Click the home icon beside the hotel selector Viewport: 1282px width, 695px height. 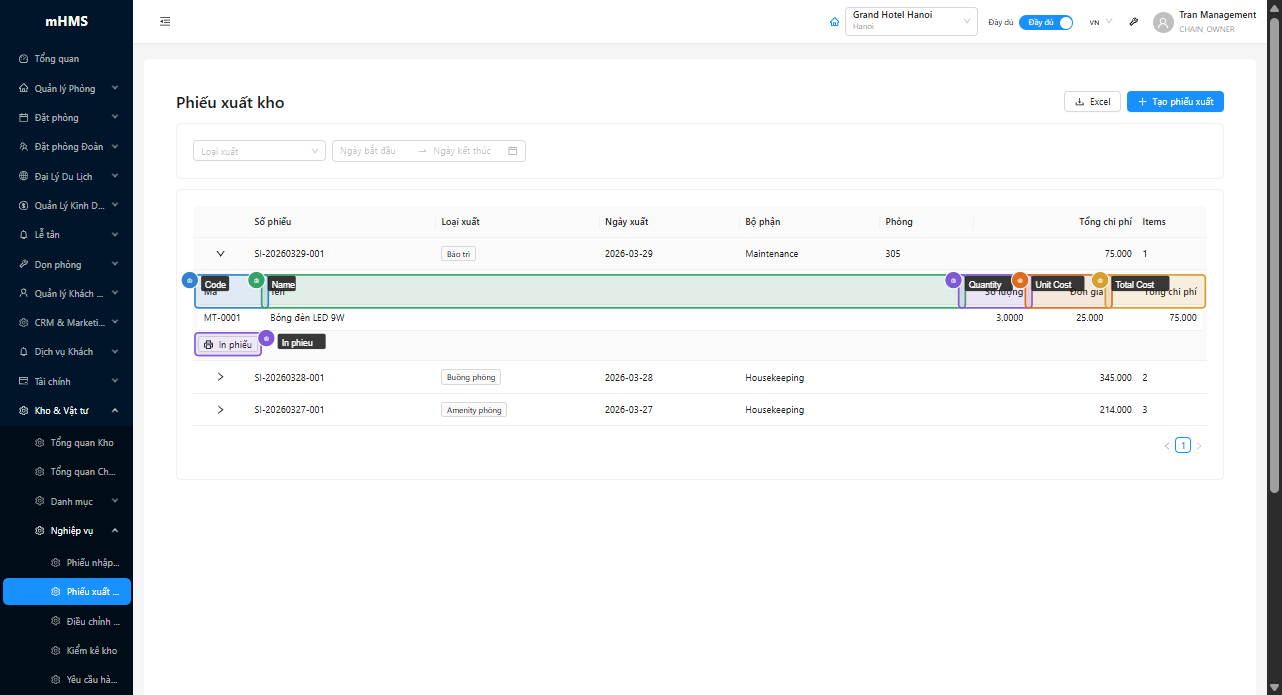(835, 22)
